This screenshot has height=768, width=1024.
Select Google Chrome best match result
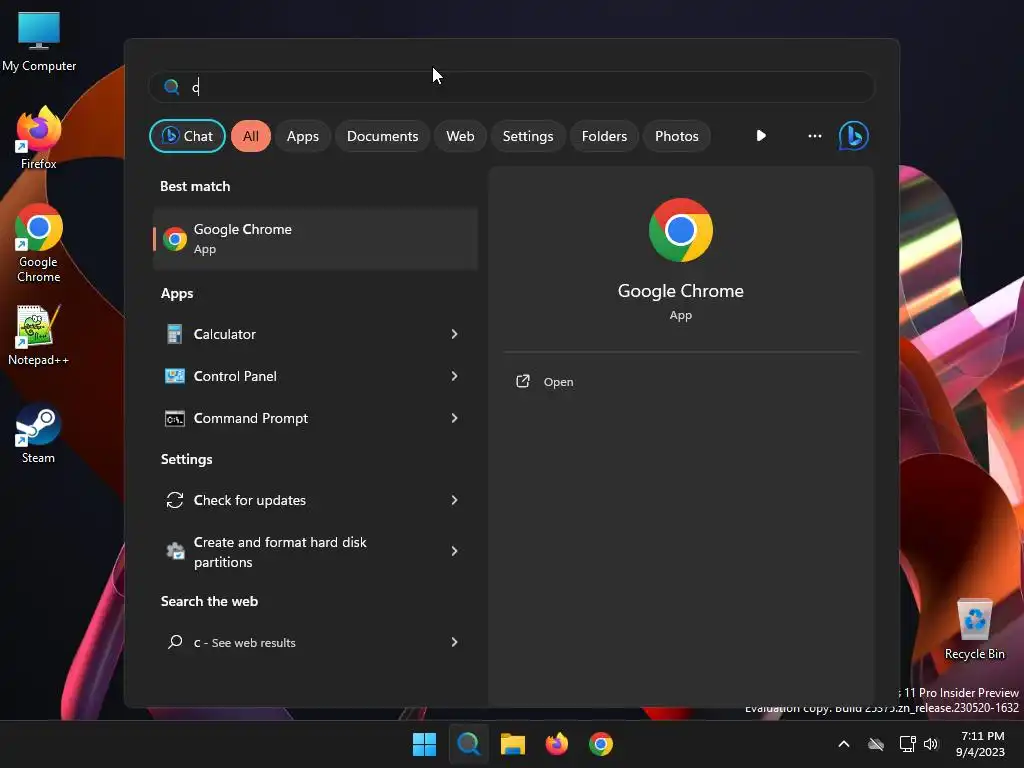[315, 239]
